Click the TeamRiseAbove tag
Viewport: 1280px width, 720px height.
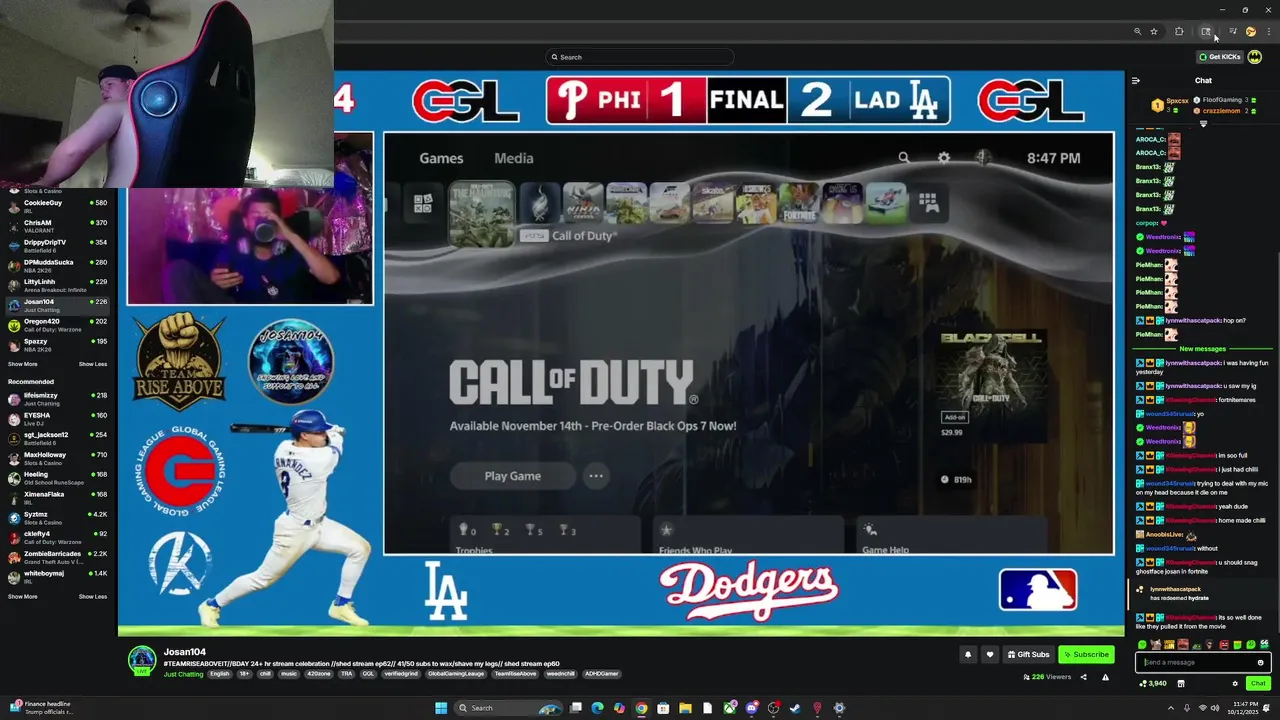(x=515, y=674)
